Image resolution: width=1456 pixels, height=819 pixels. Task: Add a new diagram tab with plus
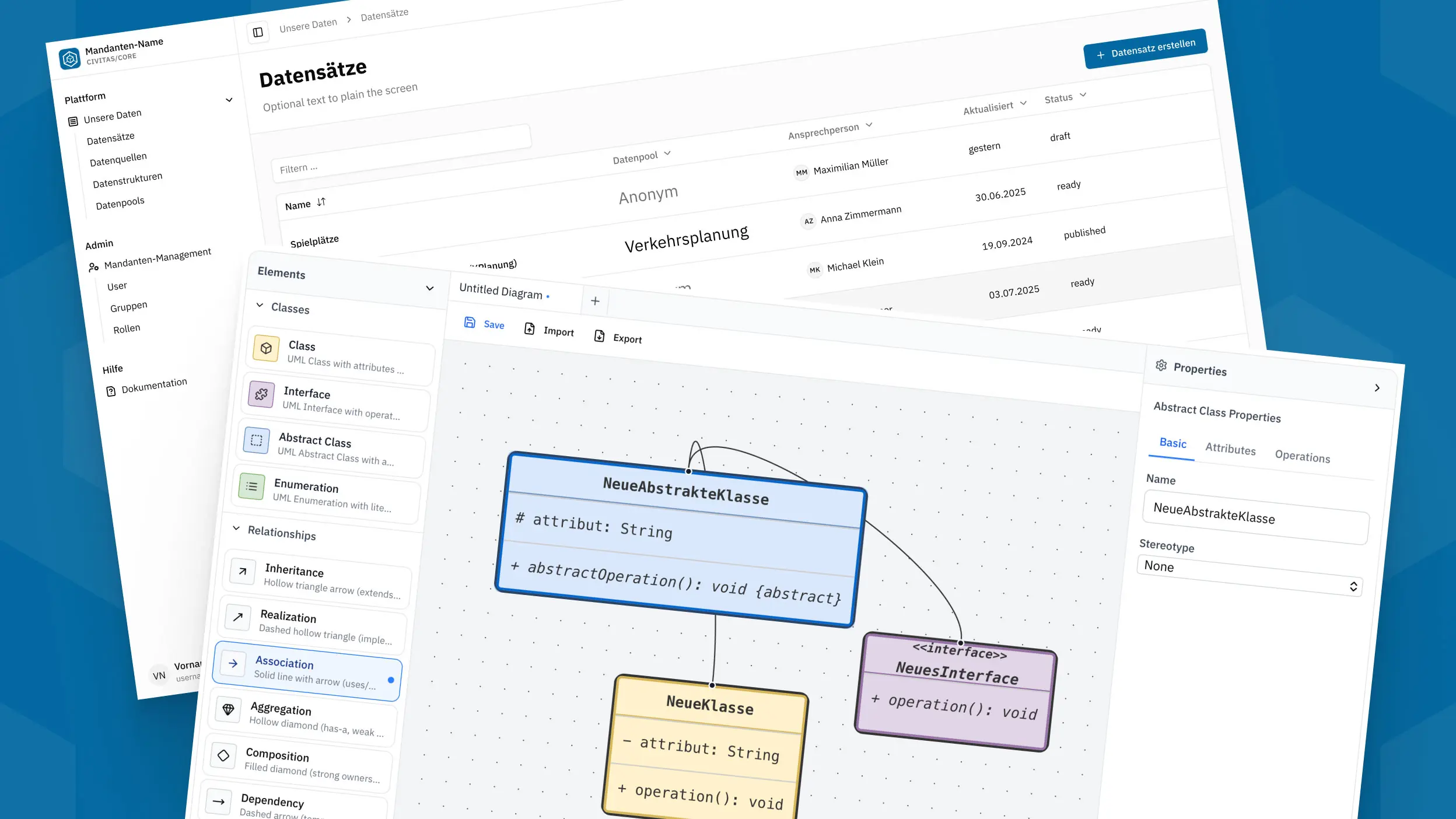coord(595,300)
